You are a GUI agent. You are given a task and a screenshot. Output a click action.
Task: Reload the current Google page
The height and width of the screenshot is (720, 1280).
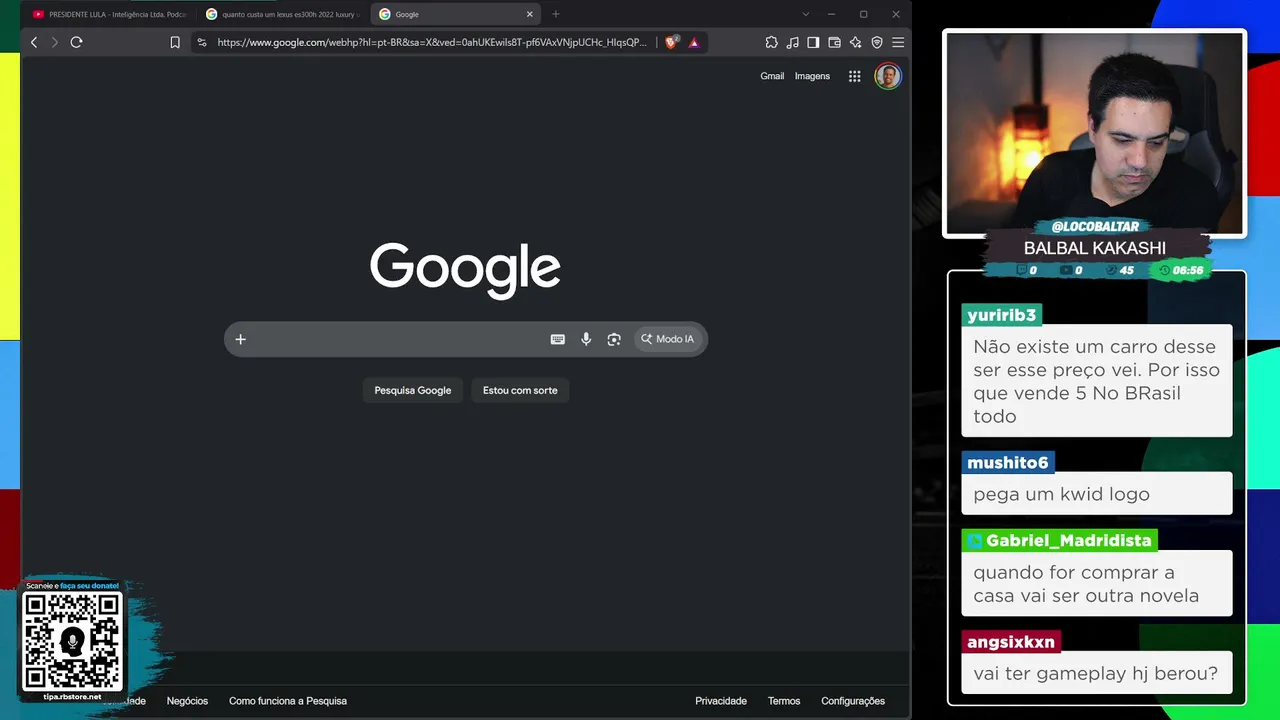pyautogui.click(x=76, y=42)
